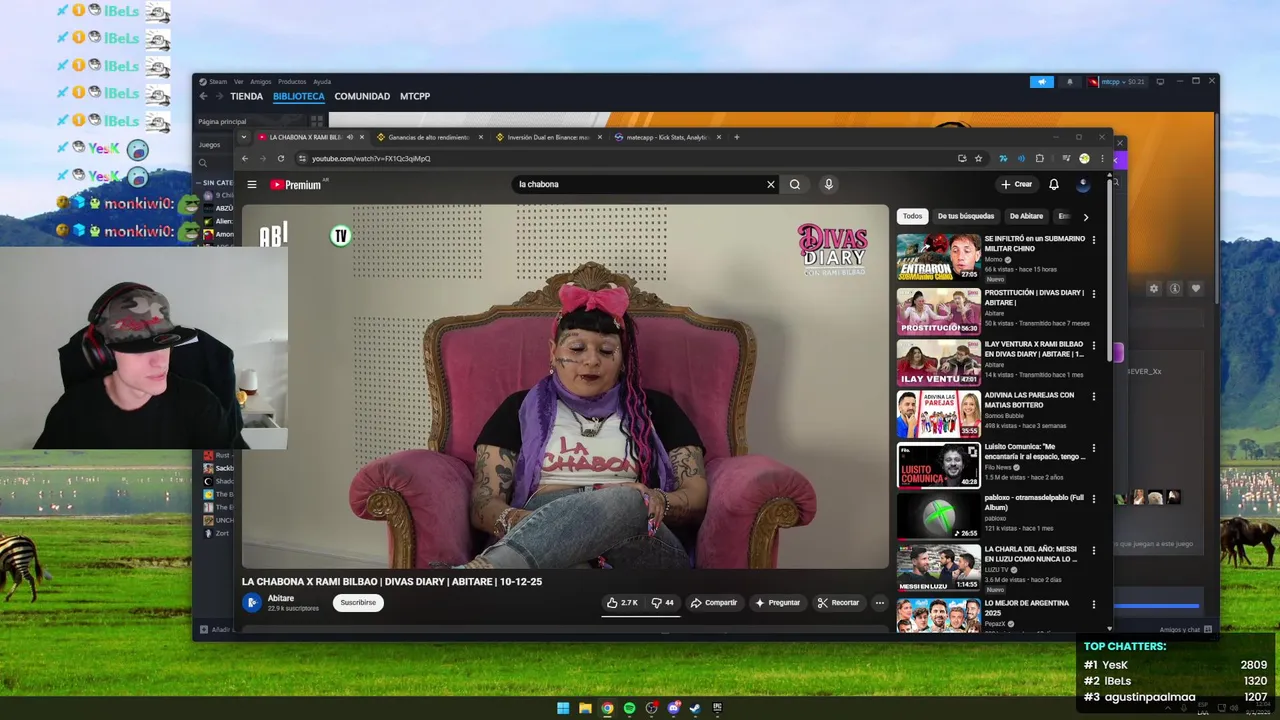Open options for ILAY VENTURA video
1280x720 pixels.
coord(1094,345)
